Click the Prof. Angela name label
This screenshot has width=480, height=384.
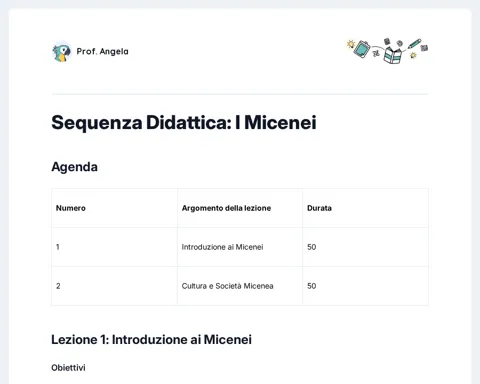click(x=102, y=52)
